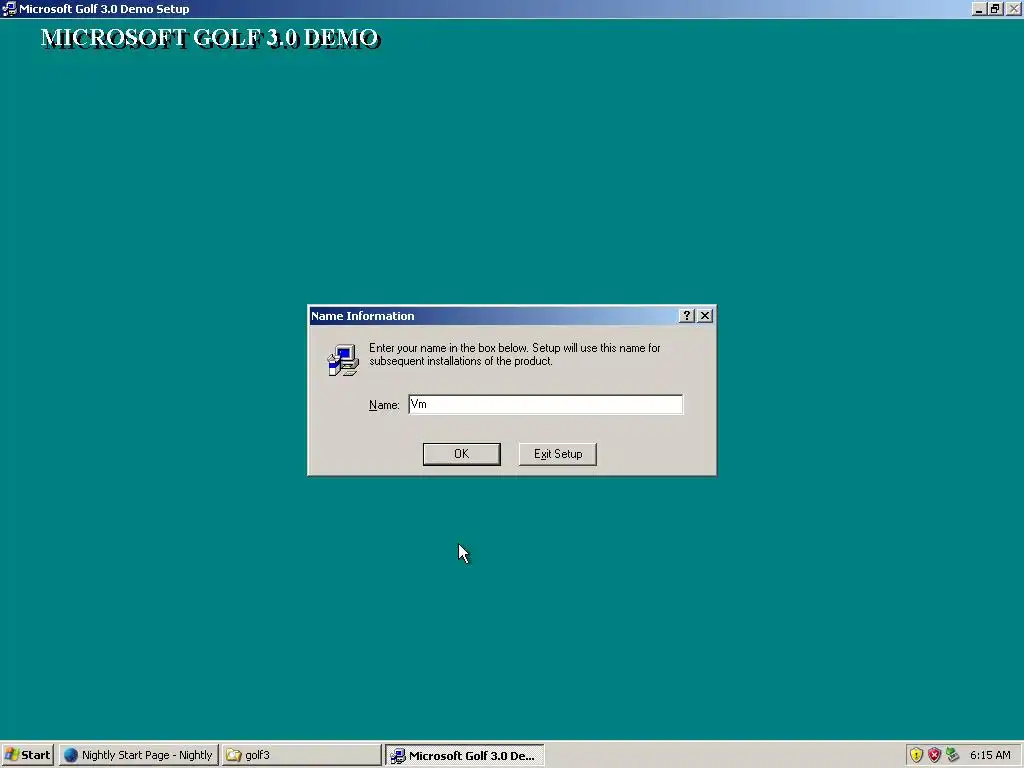Open the golf3 folder from the taskbar
This screenshot has width=1024, height=768.
301,755
